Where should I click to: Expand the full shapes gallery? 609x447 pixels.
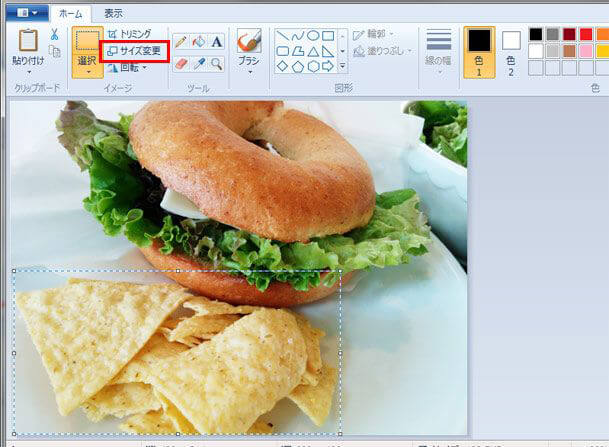pos(343,66)
